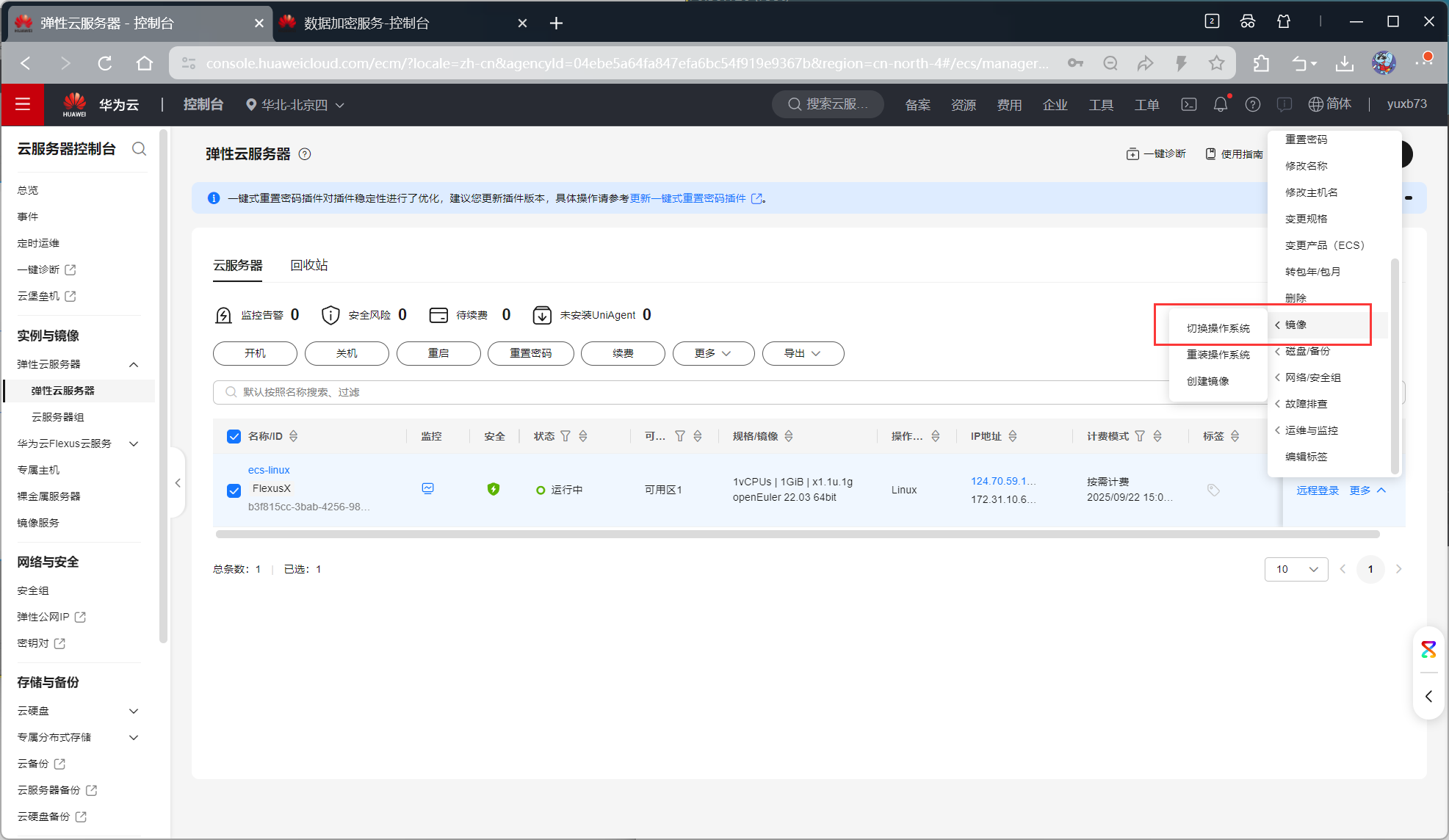Click the tag icon in the tags column

[x=1213, y=490]
